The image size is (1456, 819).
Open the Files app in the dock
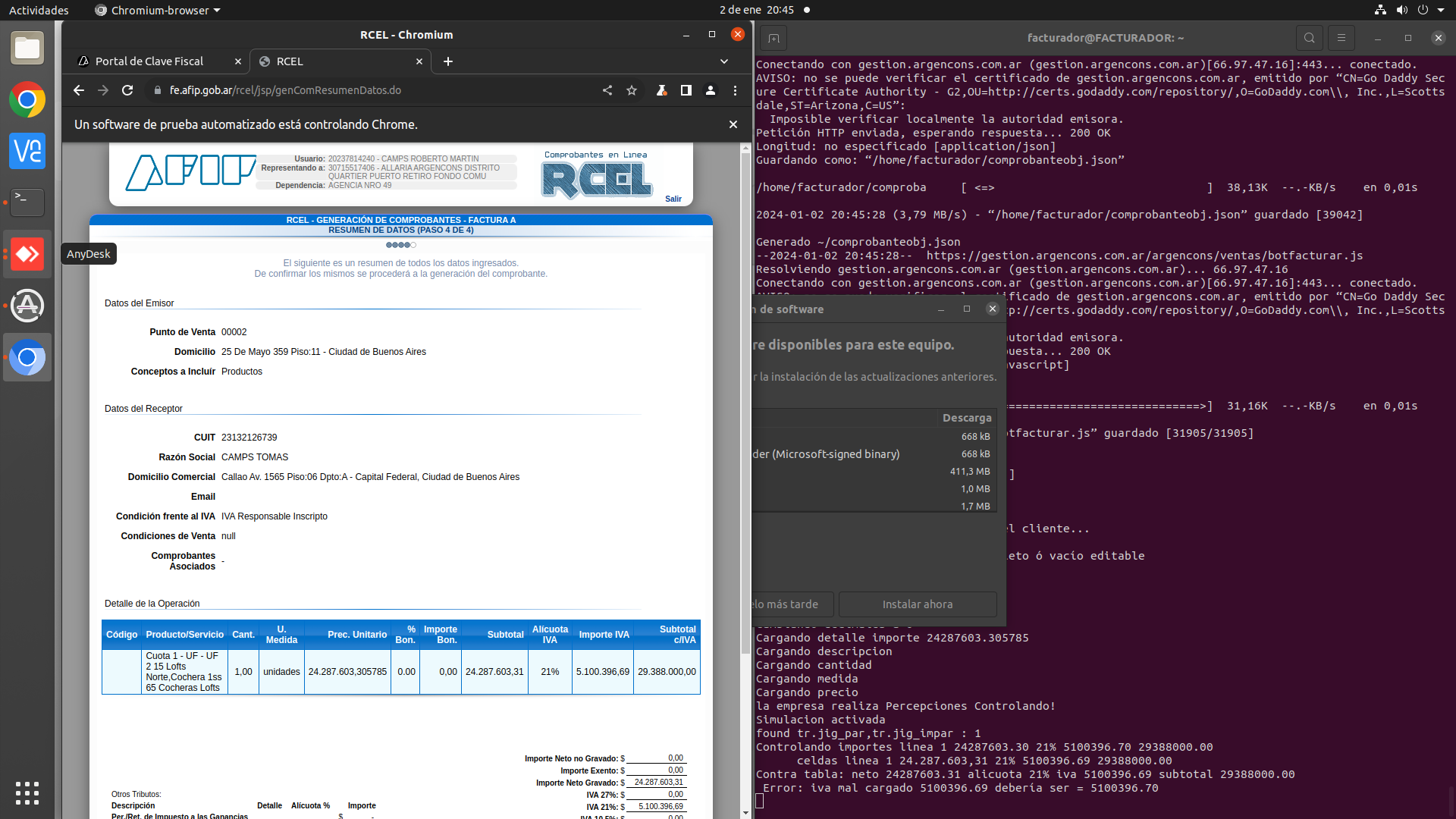click(x=27, y=49)
